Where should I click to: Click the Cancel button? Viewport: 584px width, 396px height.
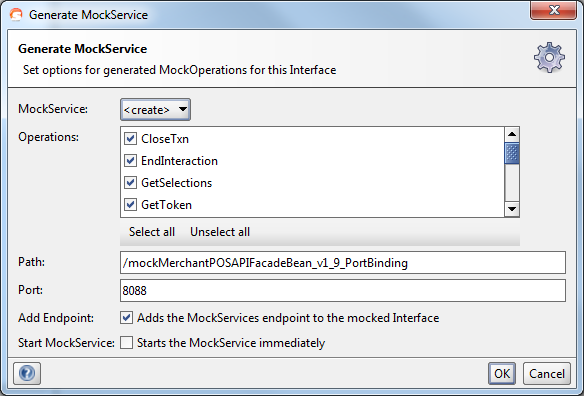click(x=547, y=373)
